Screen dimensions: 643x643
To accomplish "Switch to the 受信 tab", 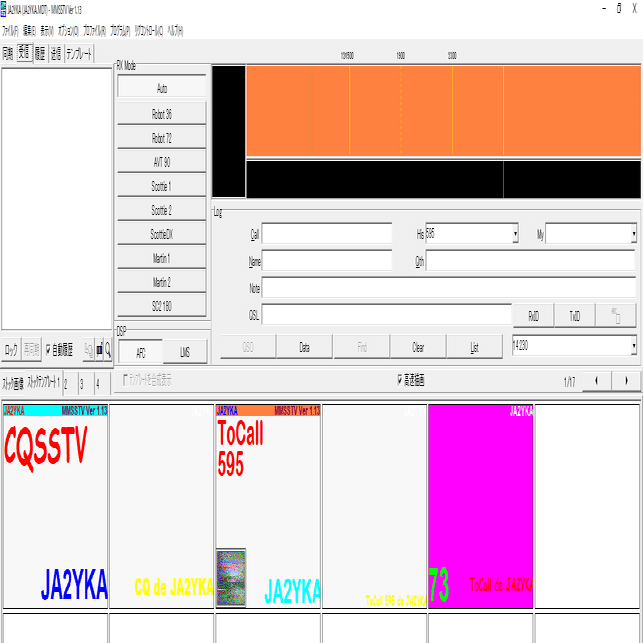I will pos(24,53).
